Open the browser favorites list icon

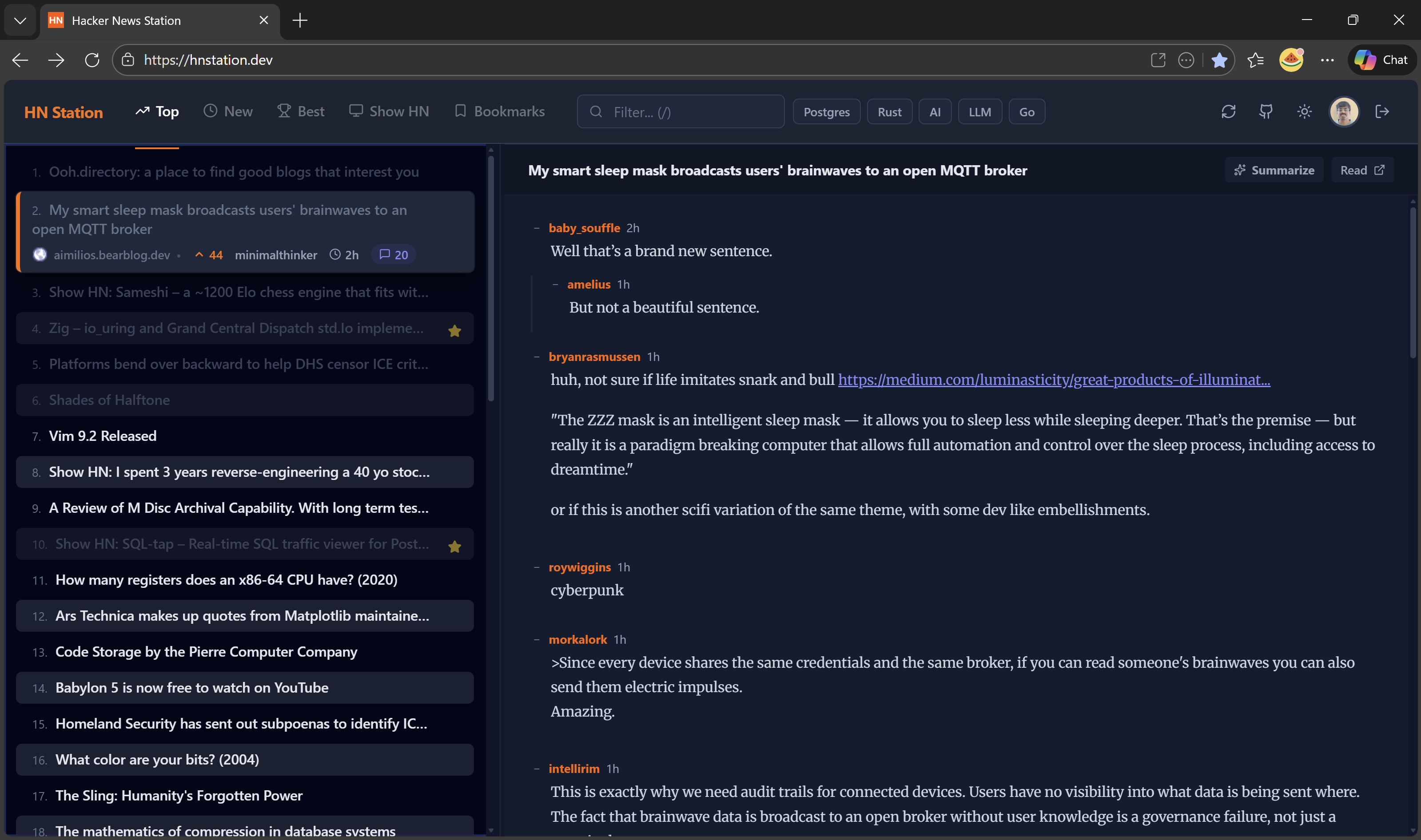pos(1256,60)
